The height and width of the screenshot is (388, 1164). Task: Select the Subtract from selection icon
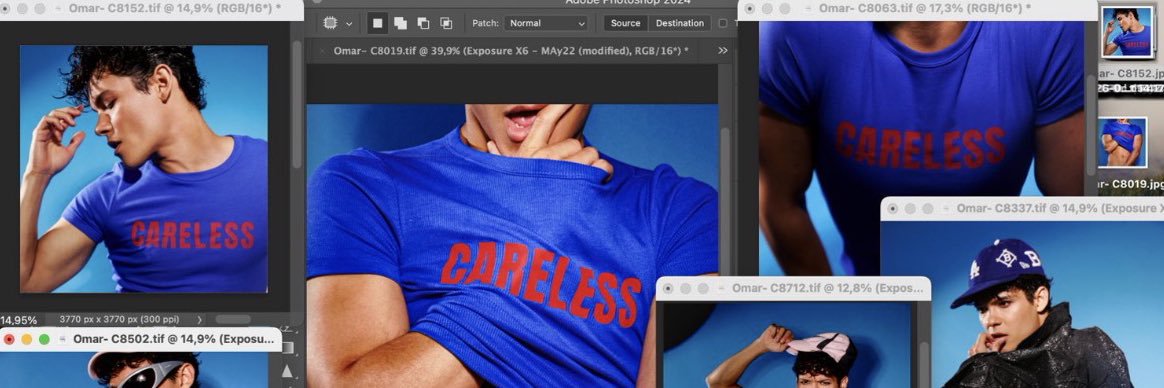[x=423, y=23]
